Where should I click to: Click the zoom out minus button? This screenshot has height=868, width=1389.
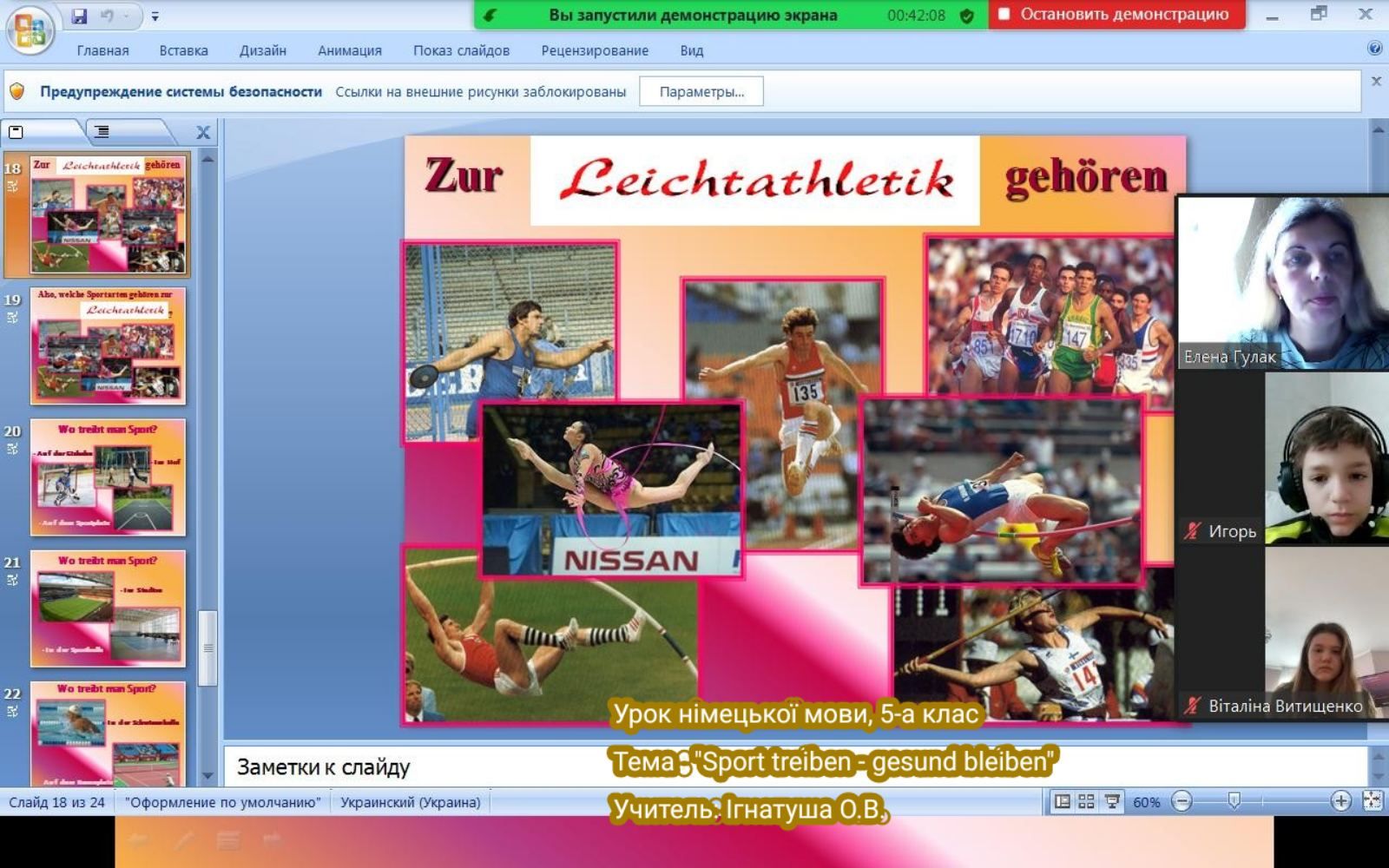pos(1182,801)
